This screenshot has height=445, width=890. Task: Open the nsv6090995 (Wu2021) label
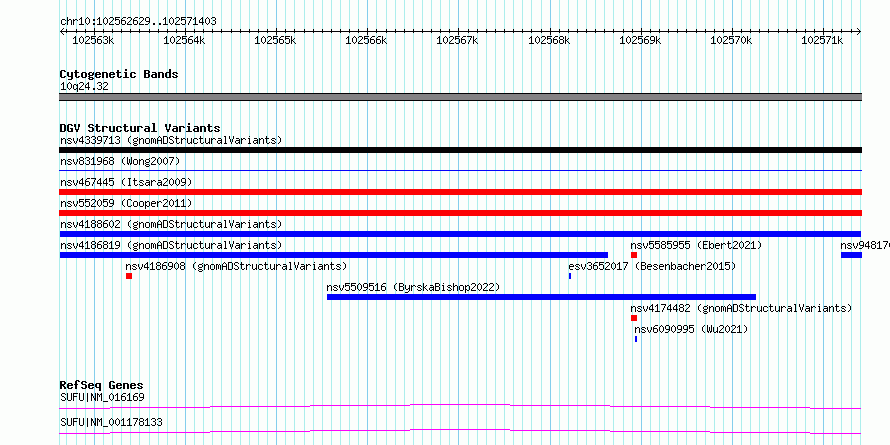coord(691,329)
